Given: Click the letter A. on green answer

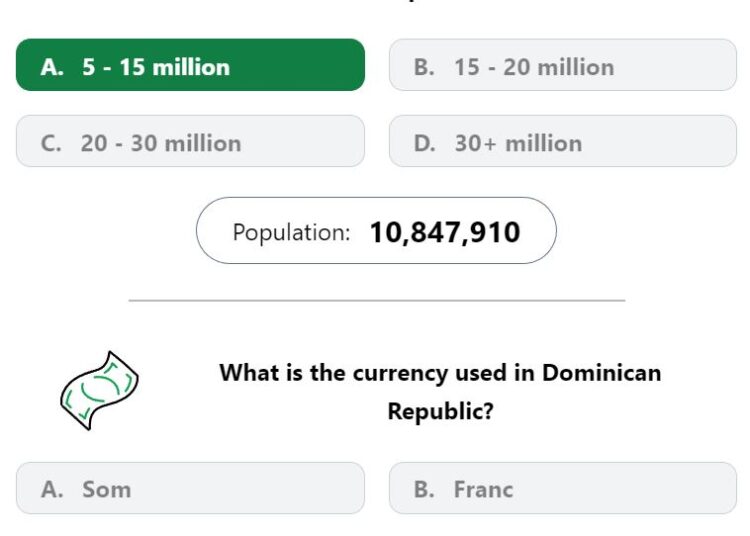Looking at the screenshot, I should coord(52,67).
